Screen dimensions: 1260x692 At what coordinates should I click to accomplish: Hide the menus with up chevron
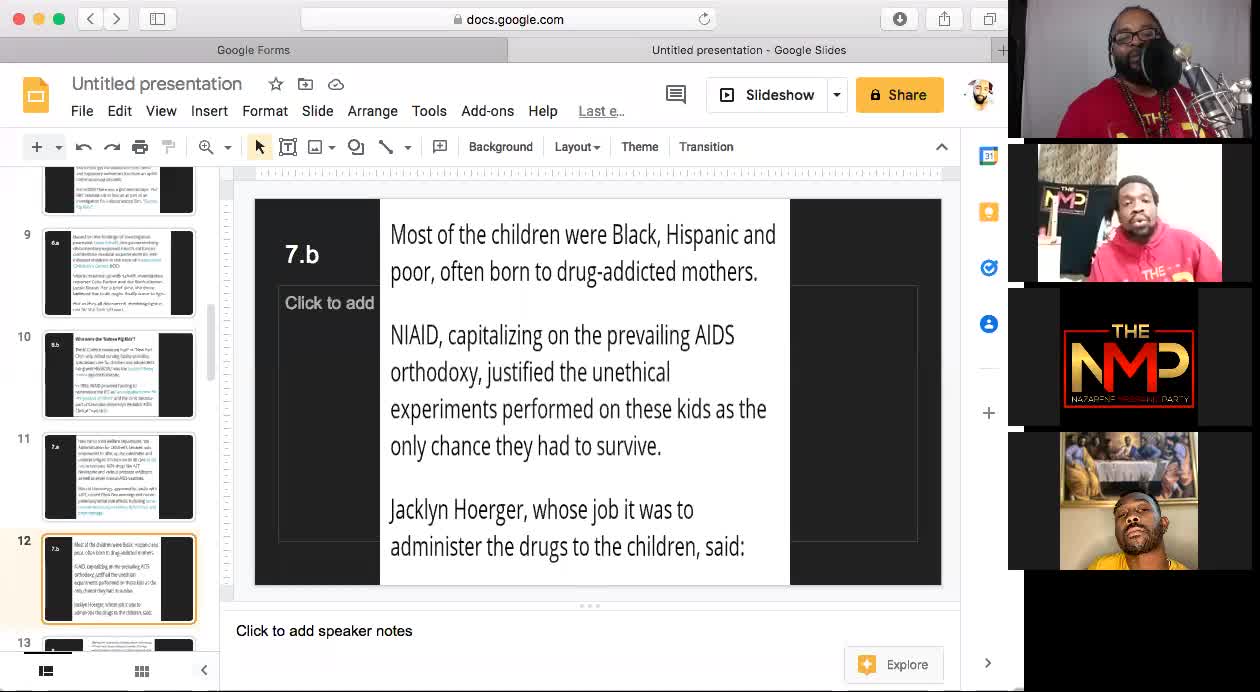942,147
